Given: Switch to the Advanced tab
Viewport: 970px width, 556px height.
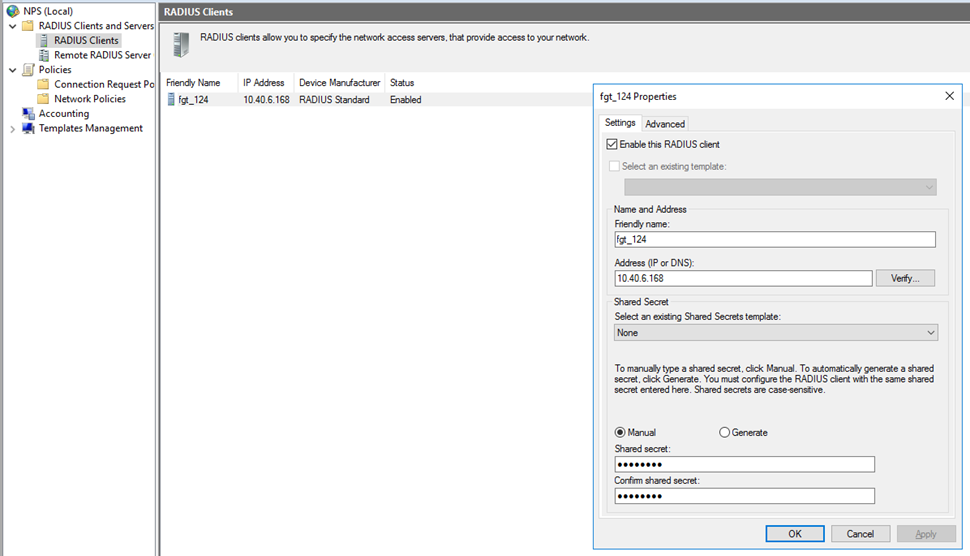Looking at the screenshot, I should coord(665,124).
